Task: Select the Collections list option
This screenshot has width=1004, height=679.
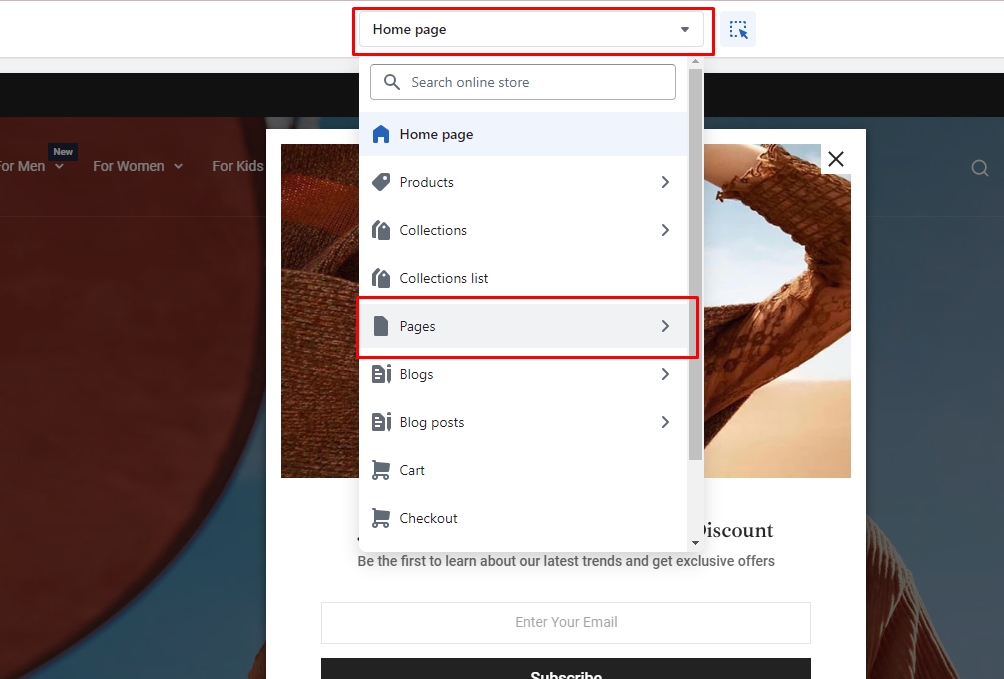Action: (444, 278)
